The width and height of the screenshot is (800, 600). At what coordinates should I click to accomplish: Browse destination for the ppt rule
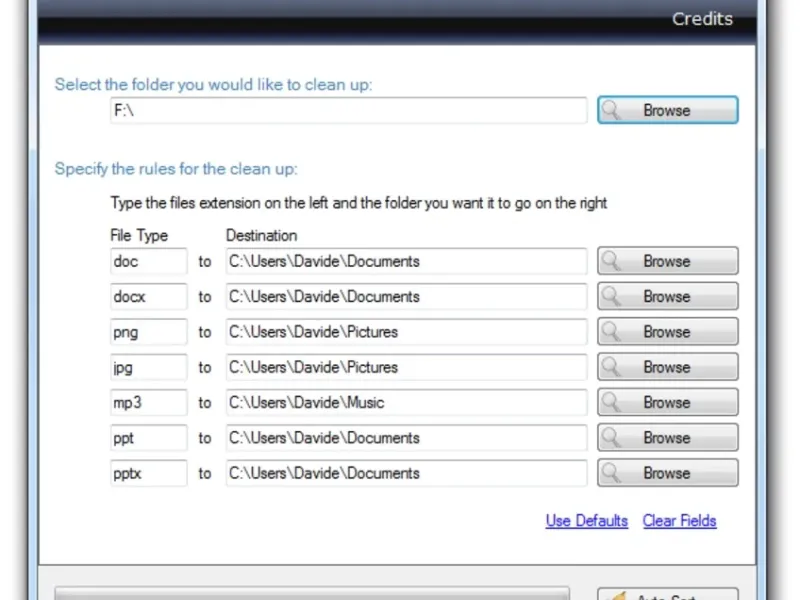(667, 437)
